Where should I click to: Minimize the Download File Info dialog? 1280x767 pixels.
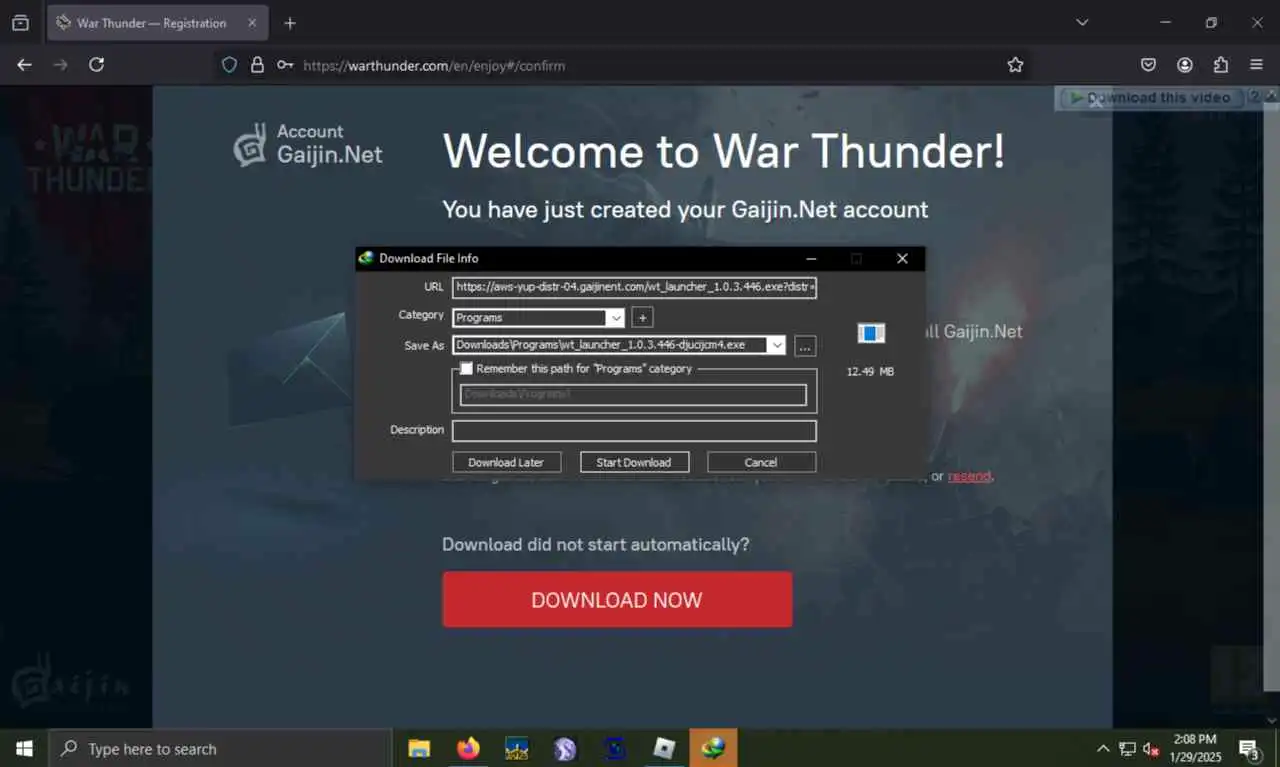tap(811, 258)
